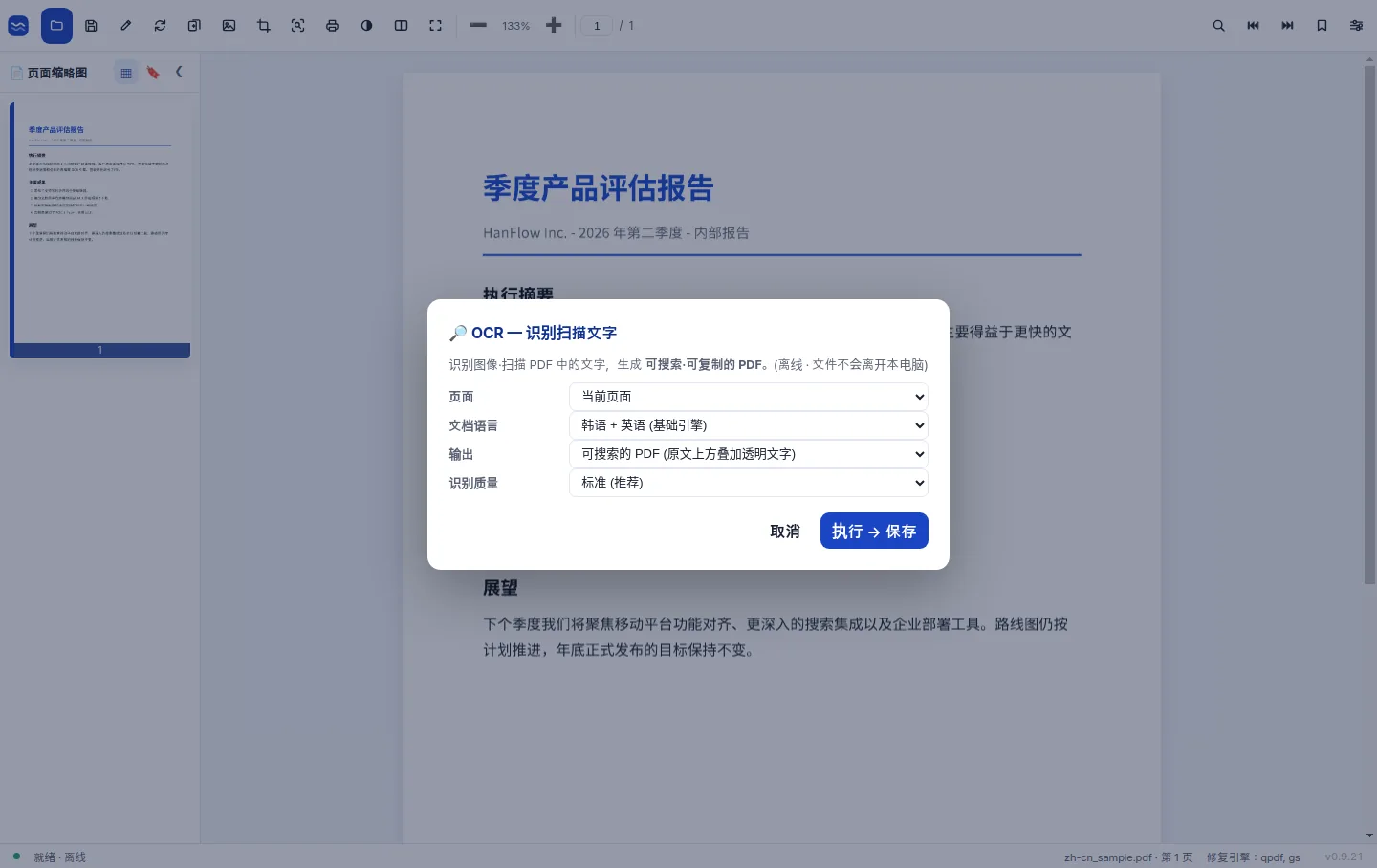Open the 输出 output format dropdown

749,454
